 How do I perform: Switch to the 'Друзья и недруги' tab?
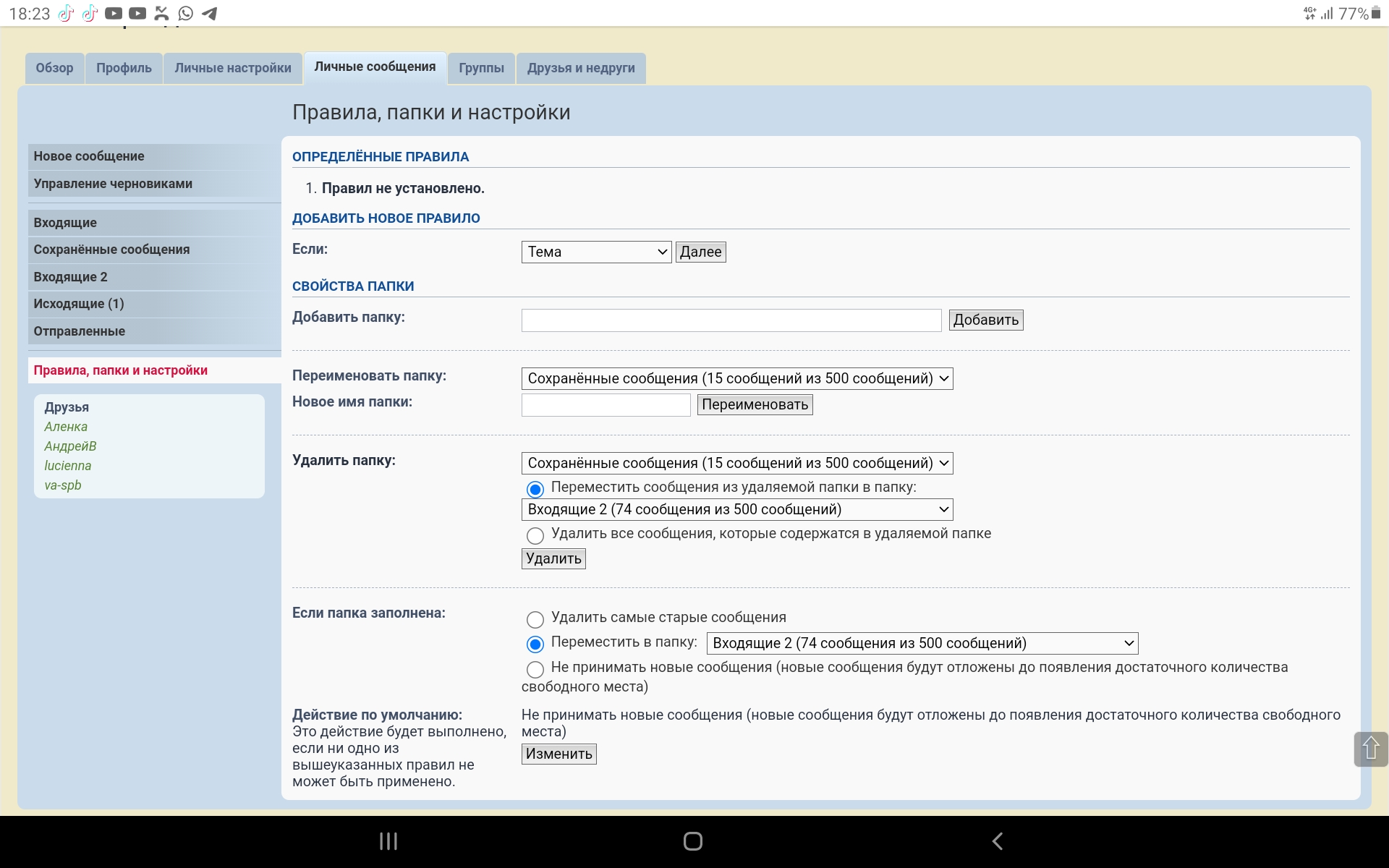pyautogui.click(x=580, y=68)
